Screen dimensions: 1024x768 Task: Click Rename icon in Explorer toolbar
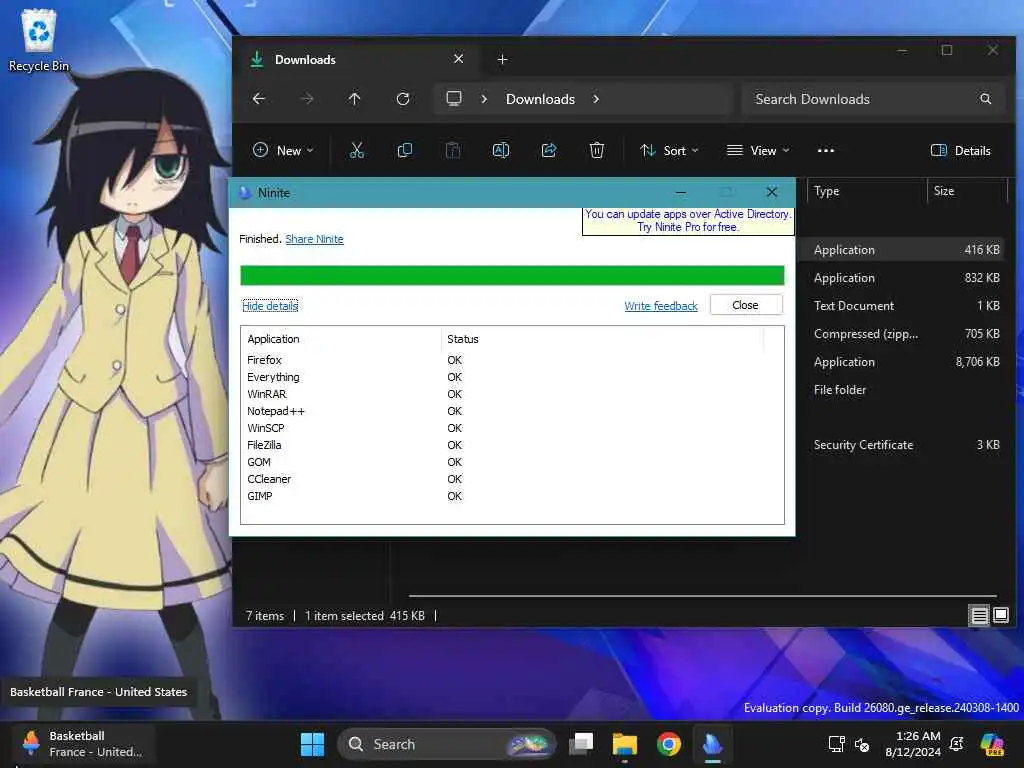(501, 150)
